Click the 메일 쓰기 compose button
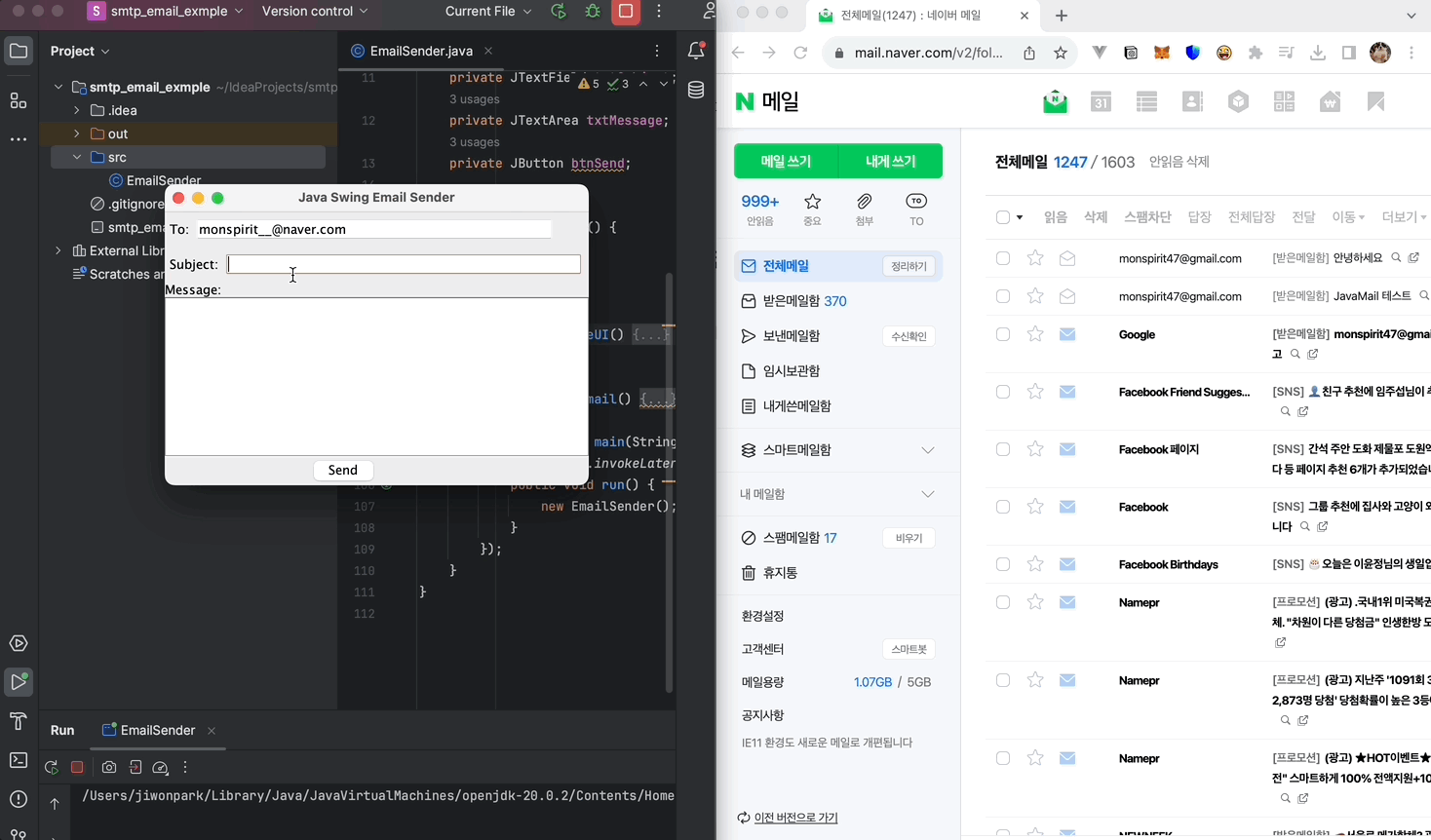Viewport: 1431px width, 840px height. [786, 161]
